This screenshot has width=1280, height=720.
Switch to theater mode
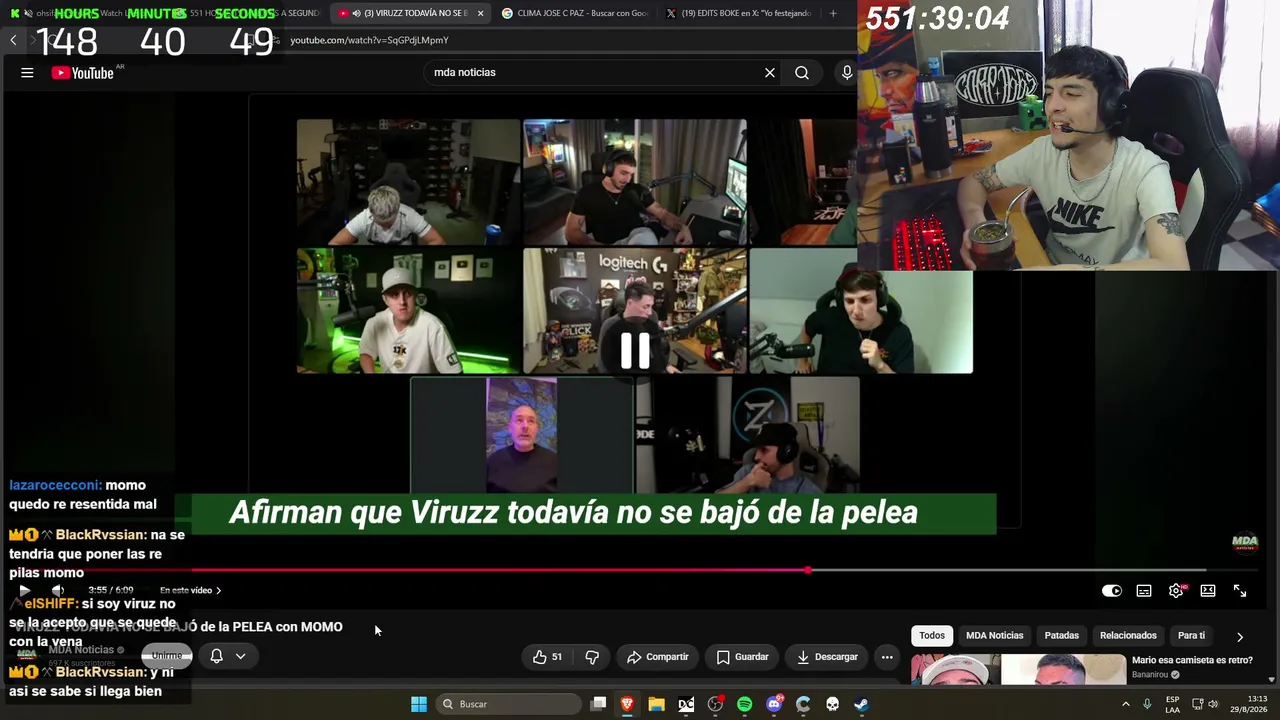pos(1208,591)
